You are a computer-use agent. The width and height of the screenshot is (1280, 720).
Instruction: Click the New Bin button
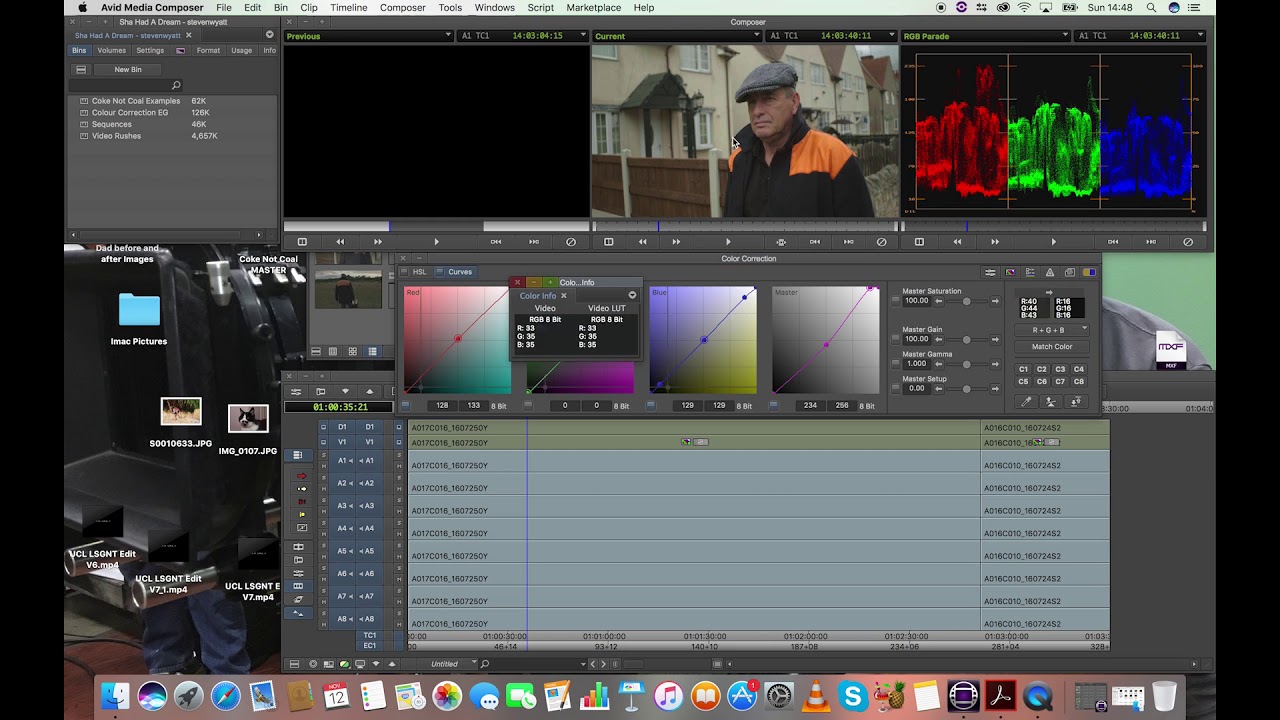point(128,70)
